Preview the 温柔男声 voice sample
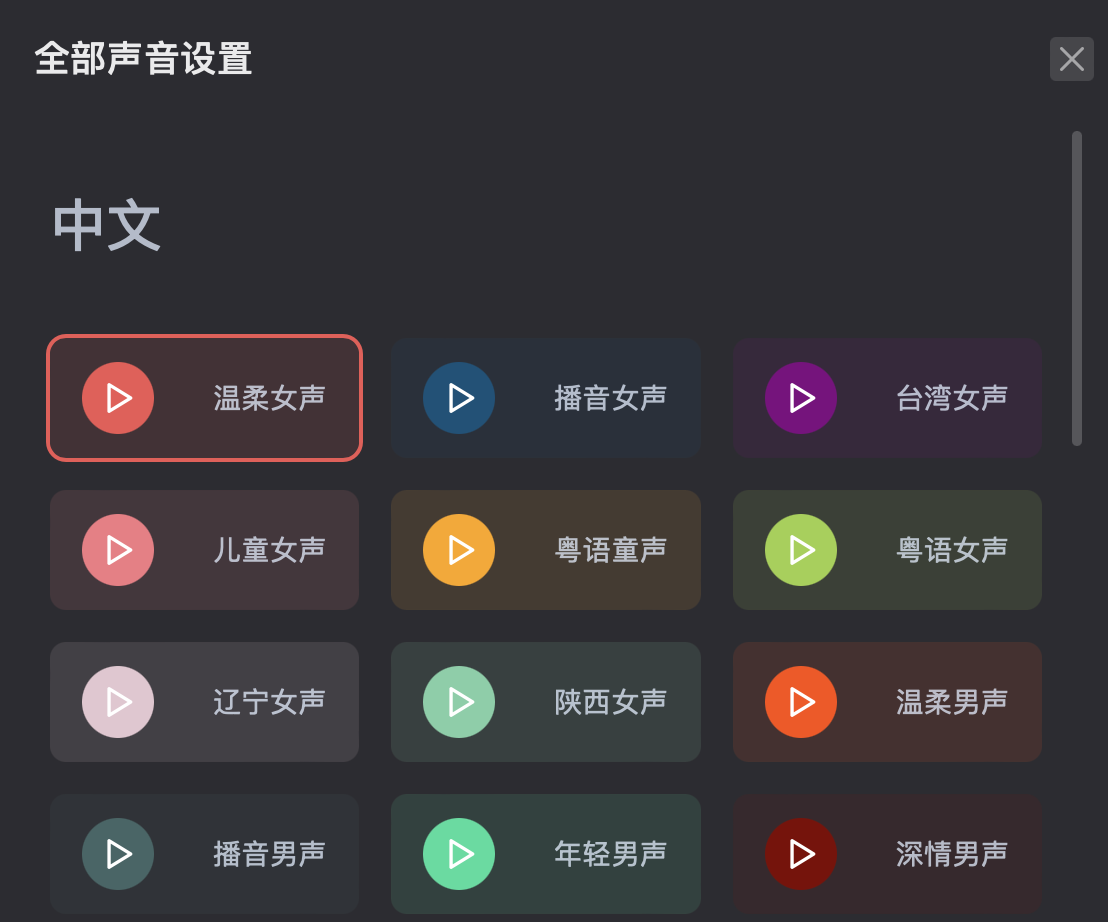The width and height of the screenshot is (1108, 922). pos(801,702)
